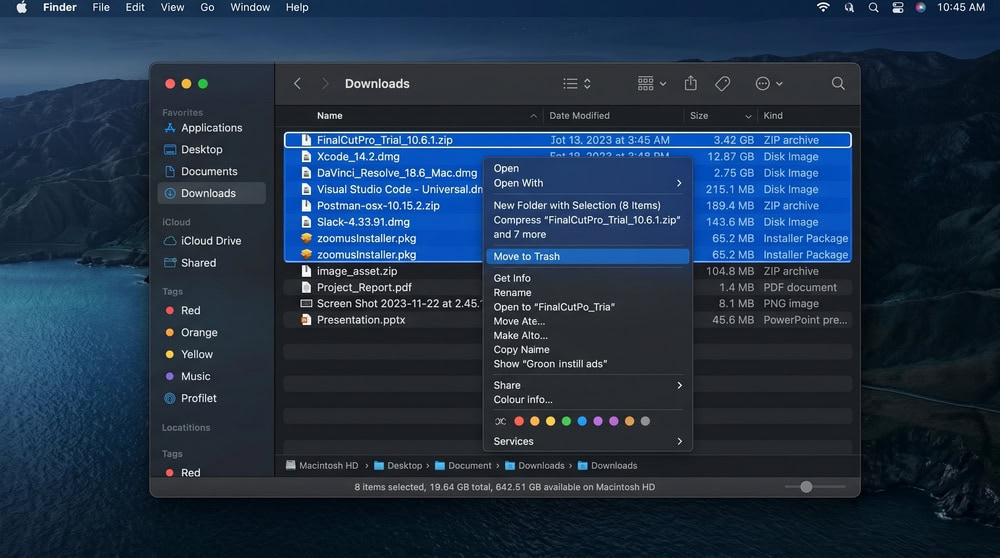1000x558 pixels.
Task: Open the View menu in menu bar
Action: (172, 8)
